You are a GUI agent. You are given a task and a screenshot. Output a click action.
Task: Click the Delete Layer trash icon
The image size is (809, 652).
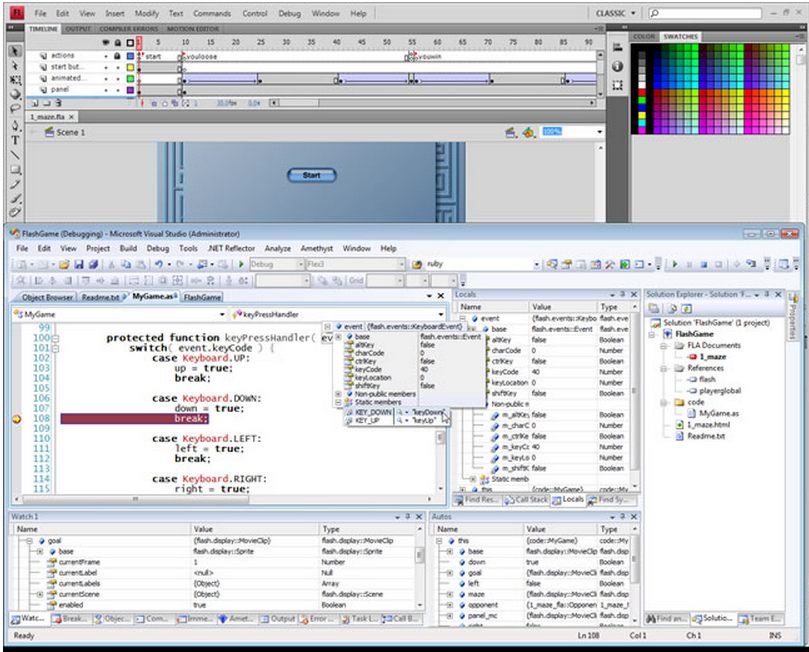[x=58, y=103]
